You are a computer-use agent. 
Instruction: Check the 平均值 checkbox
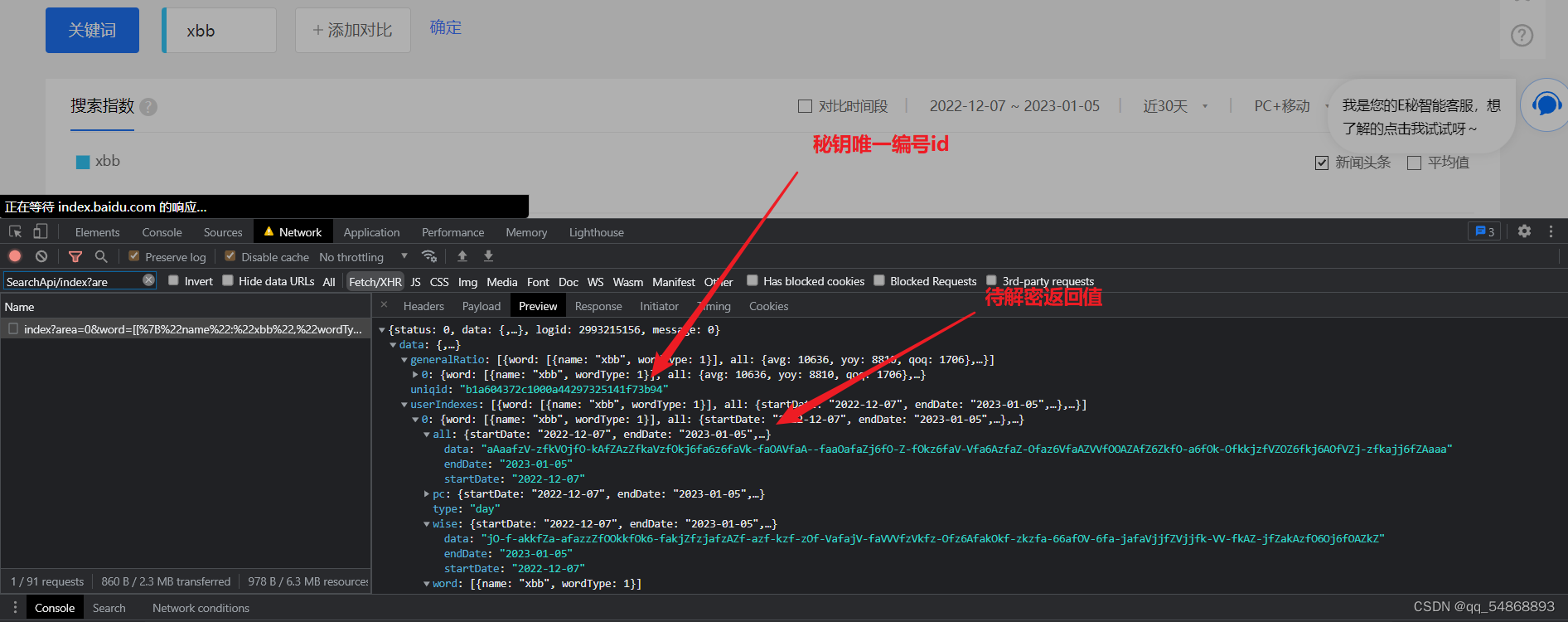(x=1414, y=163)
